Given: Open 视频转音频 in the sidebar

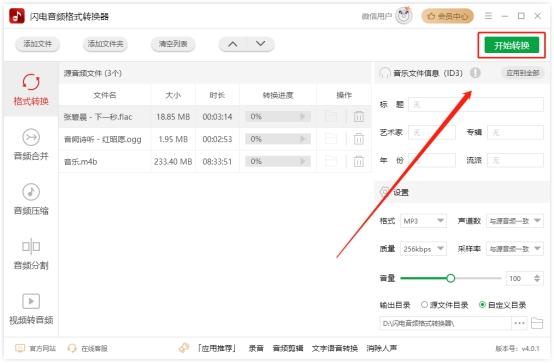Looking at the screenshot, I should point(31,309).
